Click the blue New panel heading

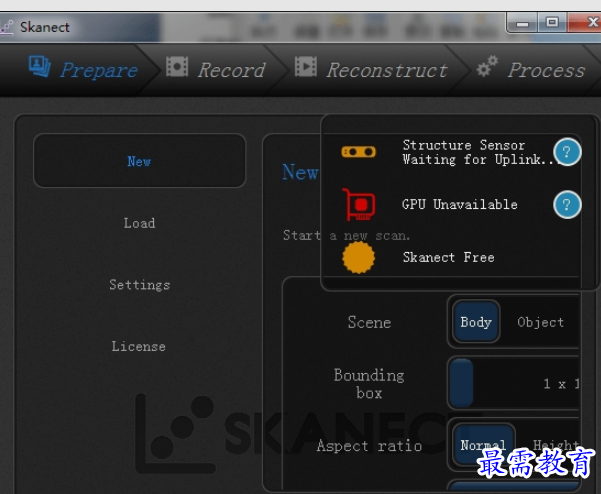click(300, 172)
